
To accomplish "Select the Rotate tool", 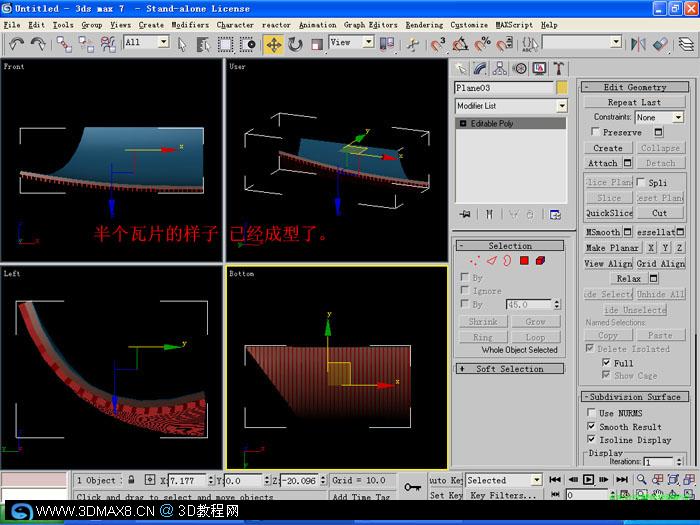I will tap(295, 45).
